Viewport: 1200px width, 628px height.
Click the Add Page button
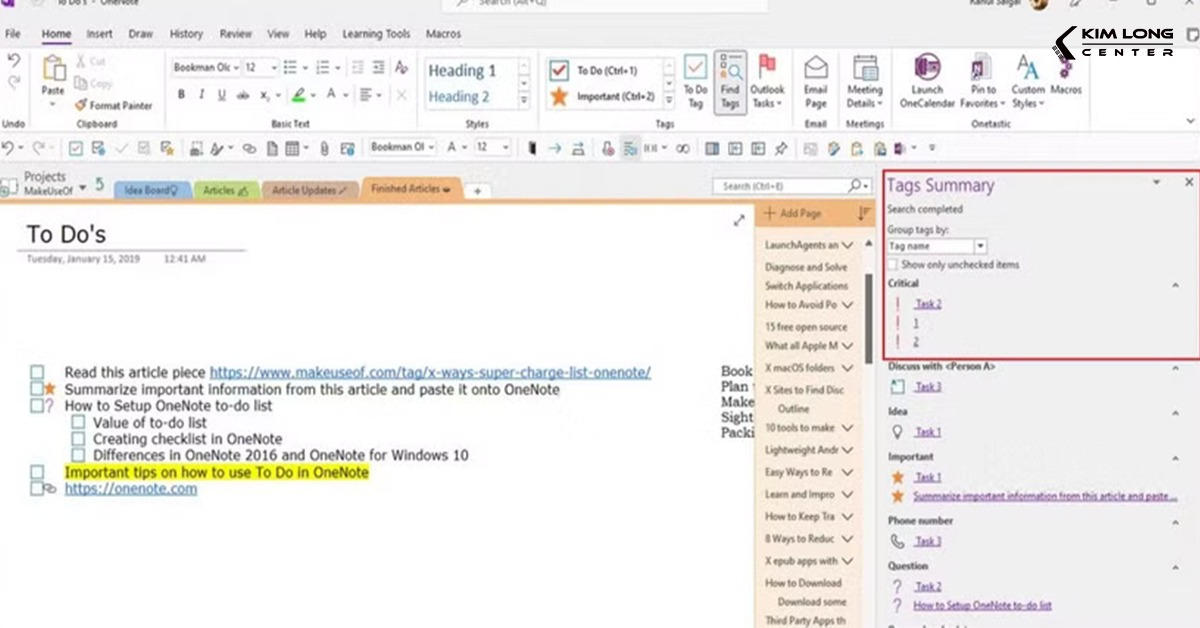[x=793, y=213]
